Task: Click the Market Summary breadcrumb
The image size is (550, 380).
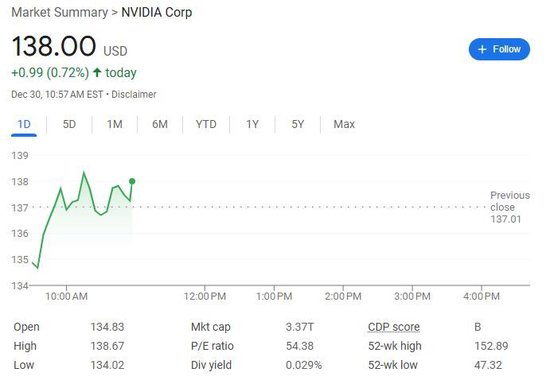Action: point(60,12)
